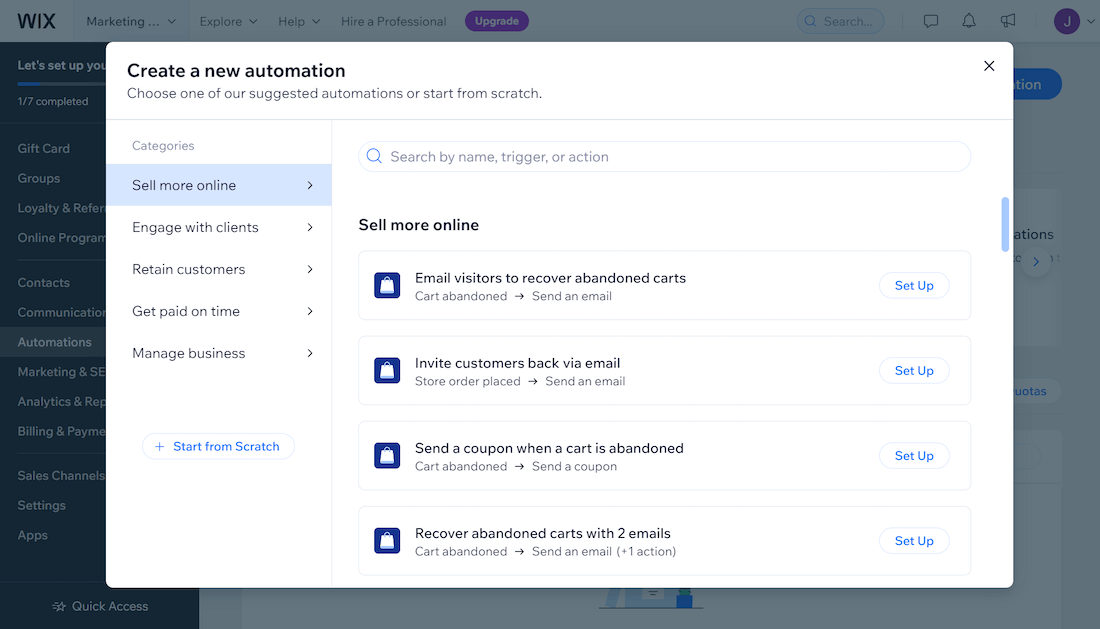Open Gift Card in the sidebar
Viewport: 1100px width, 629px height.
coord(43,149)
